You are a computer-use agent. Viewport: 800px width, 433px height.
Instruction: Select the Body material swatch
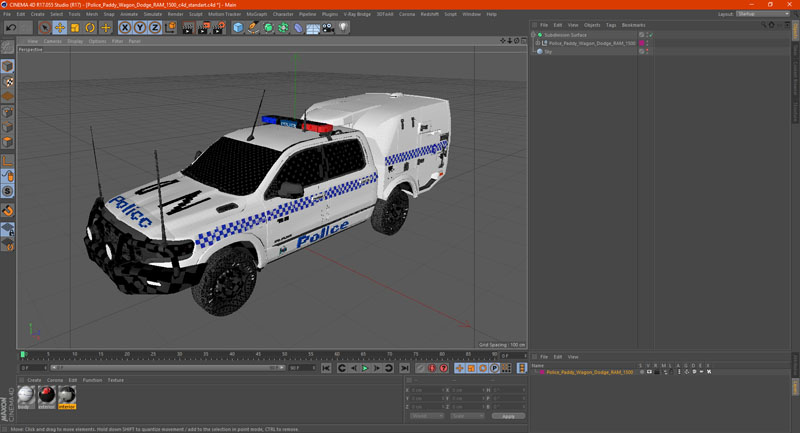tap(26, 396)
